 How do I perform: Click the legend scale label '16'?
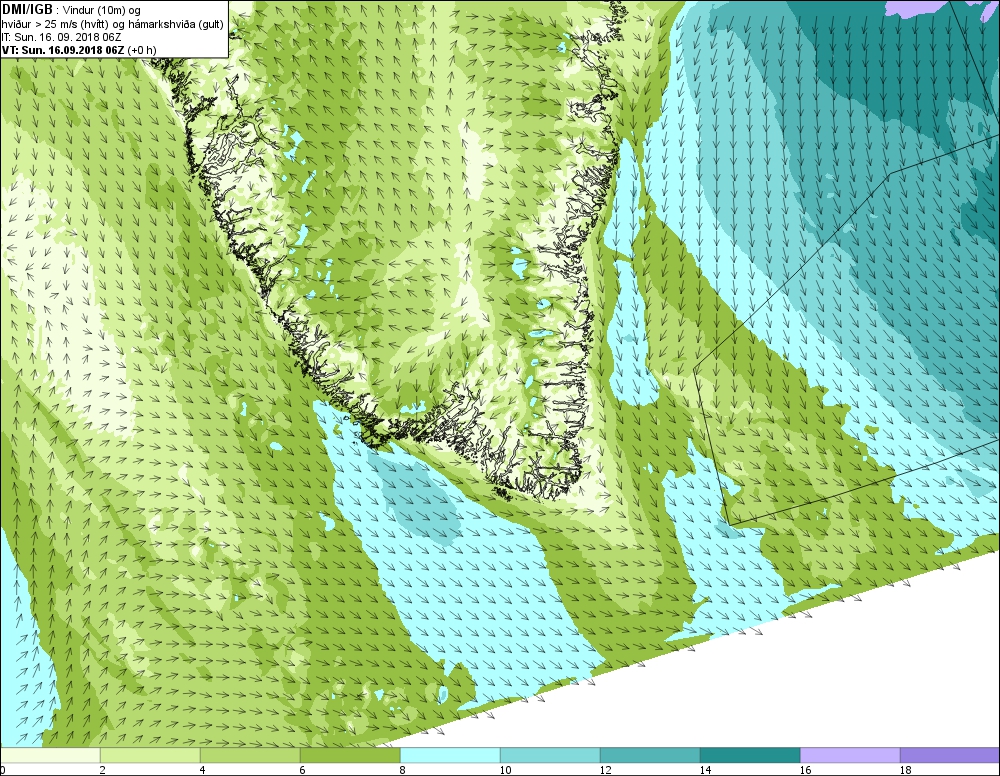click(x=805, y=770)
